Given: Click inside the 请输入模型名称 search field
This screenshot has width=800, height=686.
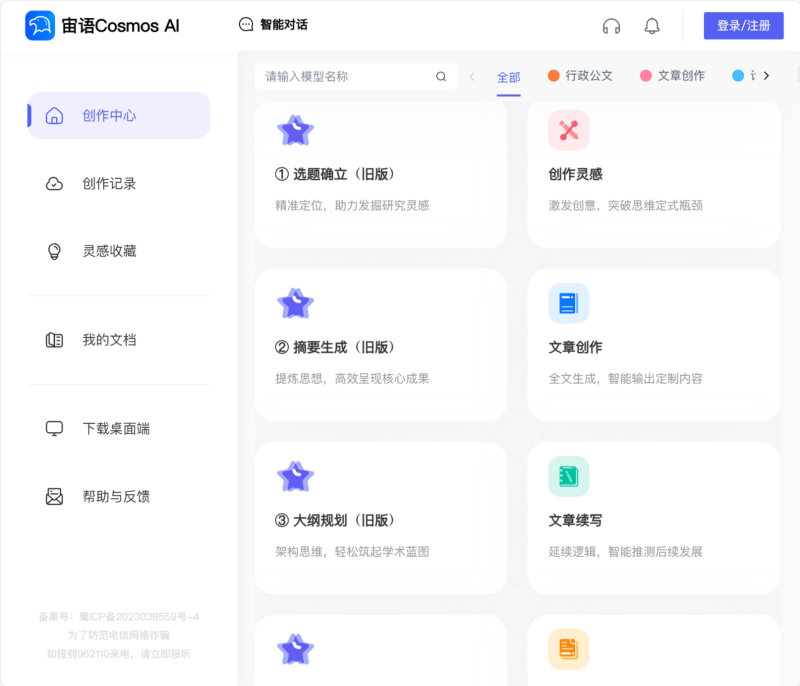Looking at the screenshot, I should pyautogui.click(x=340, y=75).
